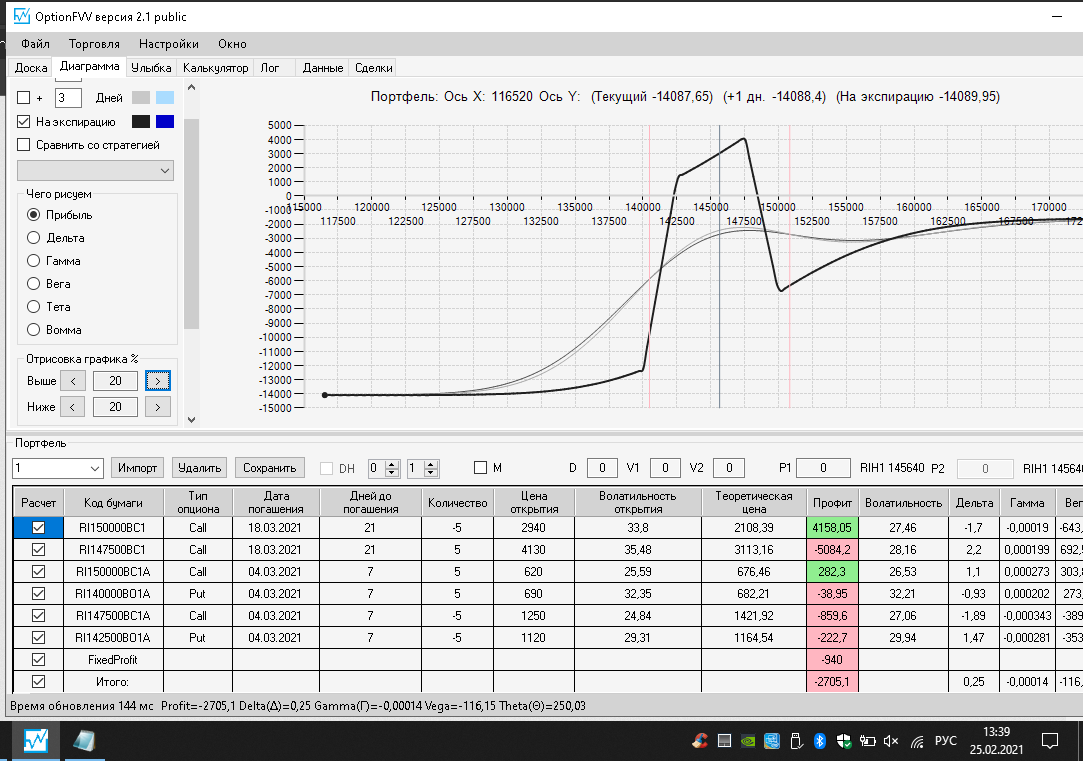
Task: Pick the light blue days color swatch
Action: pos(165,97)
